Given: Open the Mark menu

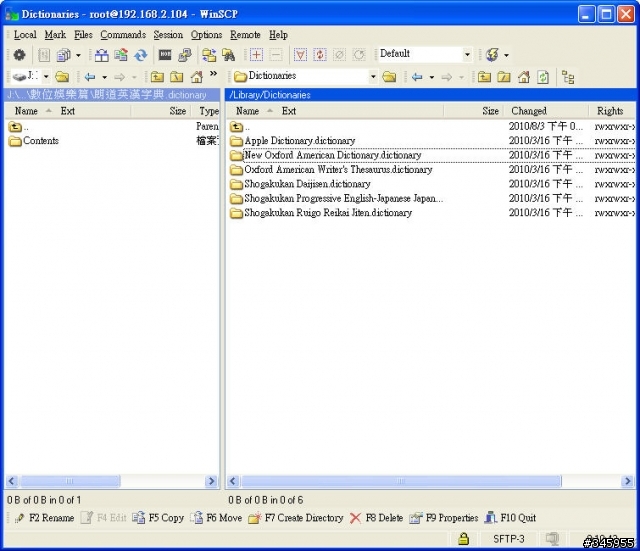Looking at the screenshot, I should tap(55, 35).
